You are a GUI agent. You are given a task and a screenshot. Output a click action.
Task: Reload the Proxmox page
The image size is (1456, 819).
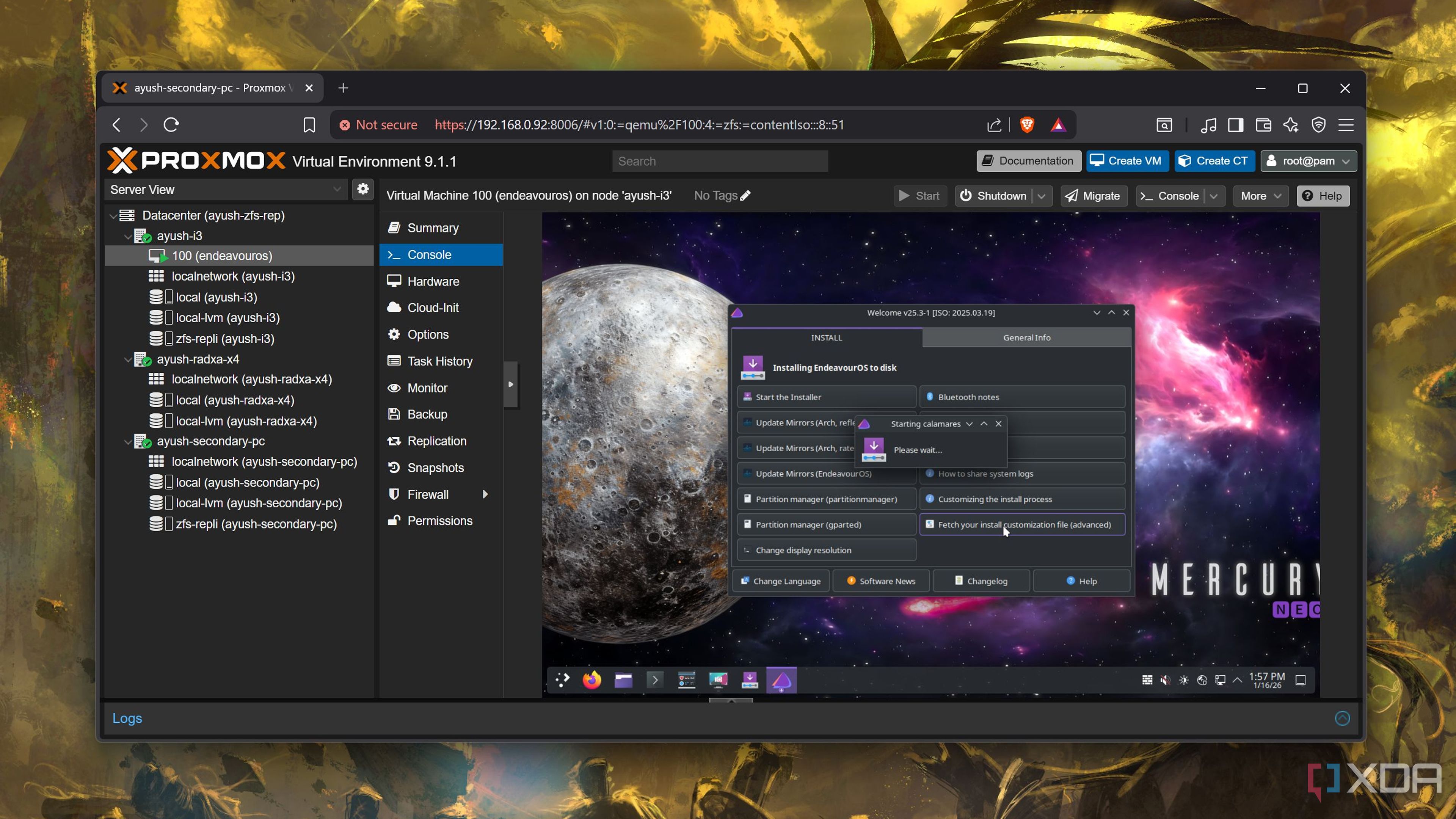171,125
